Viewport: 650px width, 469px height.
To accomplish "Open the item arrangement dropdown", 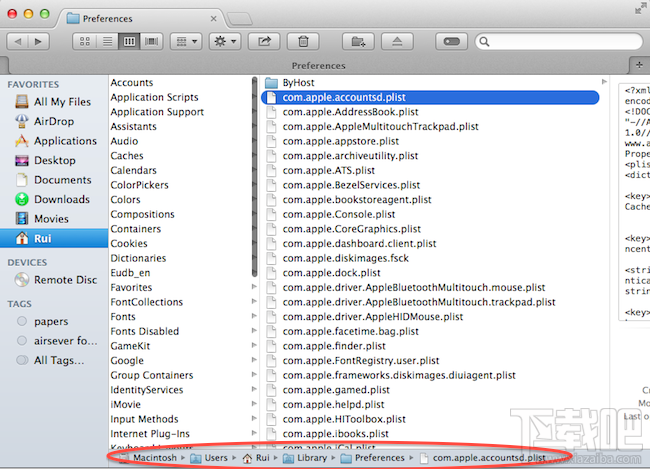I will [186, 41].
